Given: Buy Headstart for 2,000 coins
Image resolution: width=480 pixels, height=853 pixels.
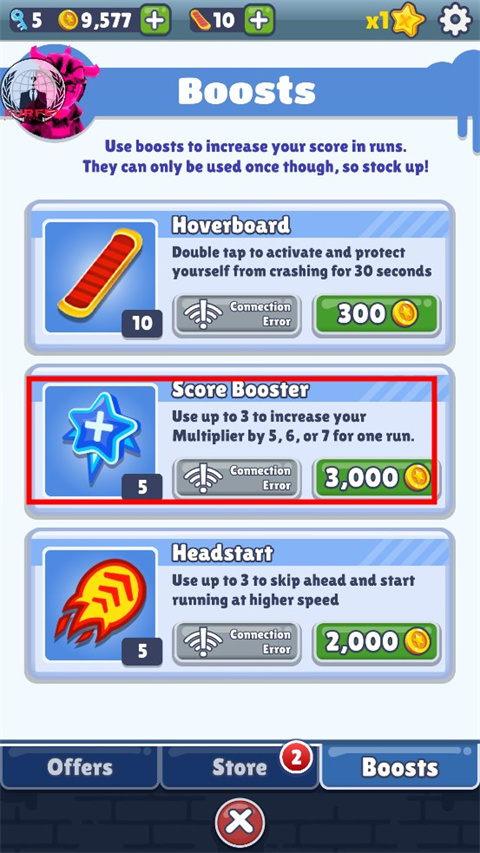Looking at the screenshot, I should (x=376, y=642).
